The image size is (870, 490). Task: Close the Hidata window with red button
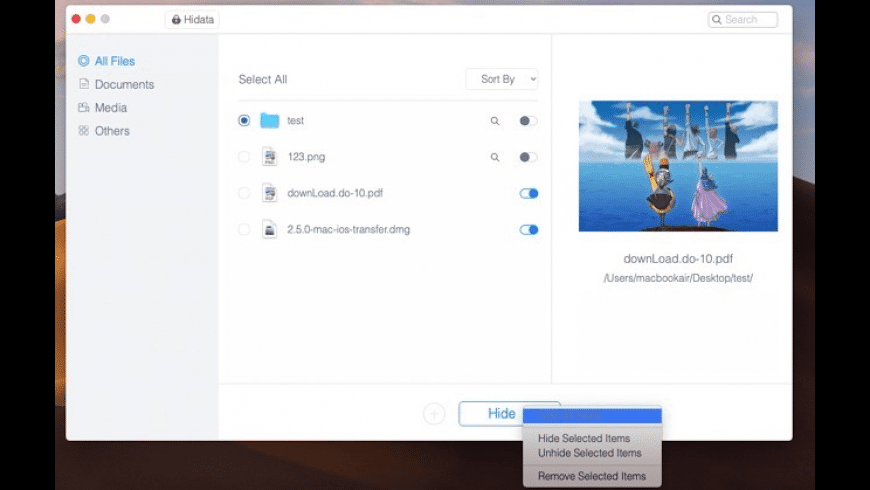[76, 19]
